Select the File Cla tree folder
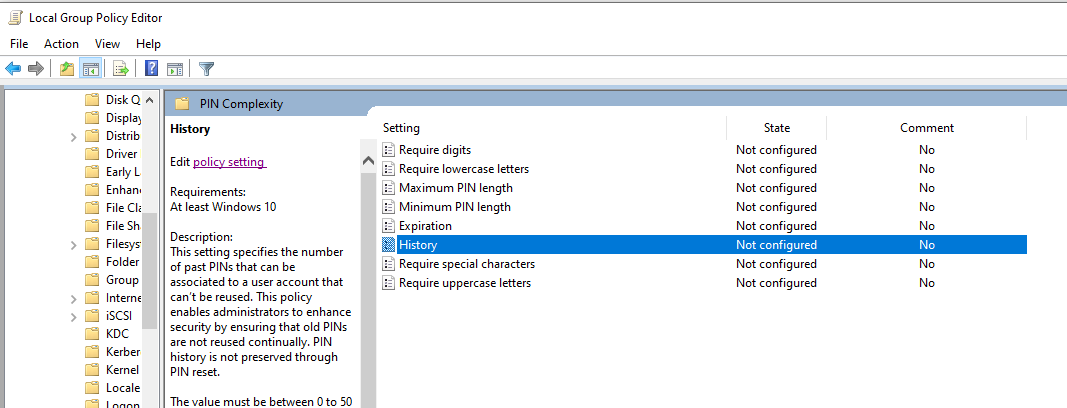 coord(124,208)
